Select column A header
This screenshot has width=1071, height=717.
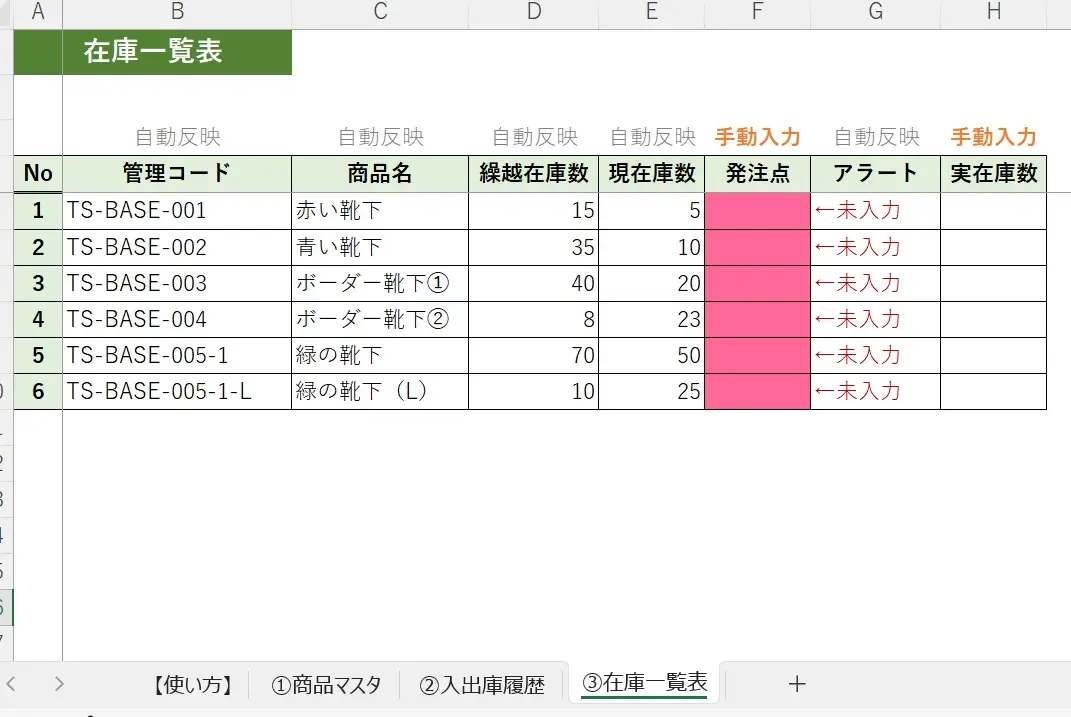pyautogui.click(x=38, y=12)
